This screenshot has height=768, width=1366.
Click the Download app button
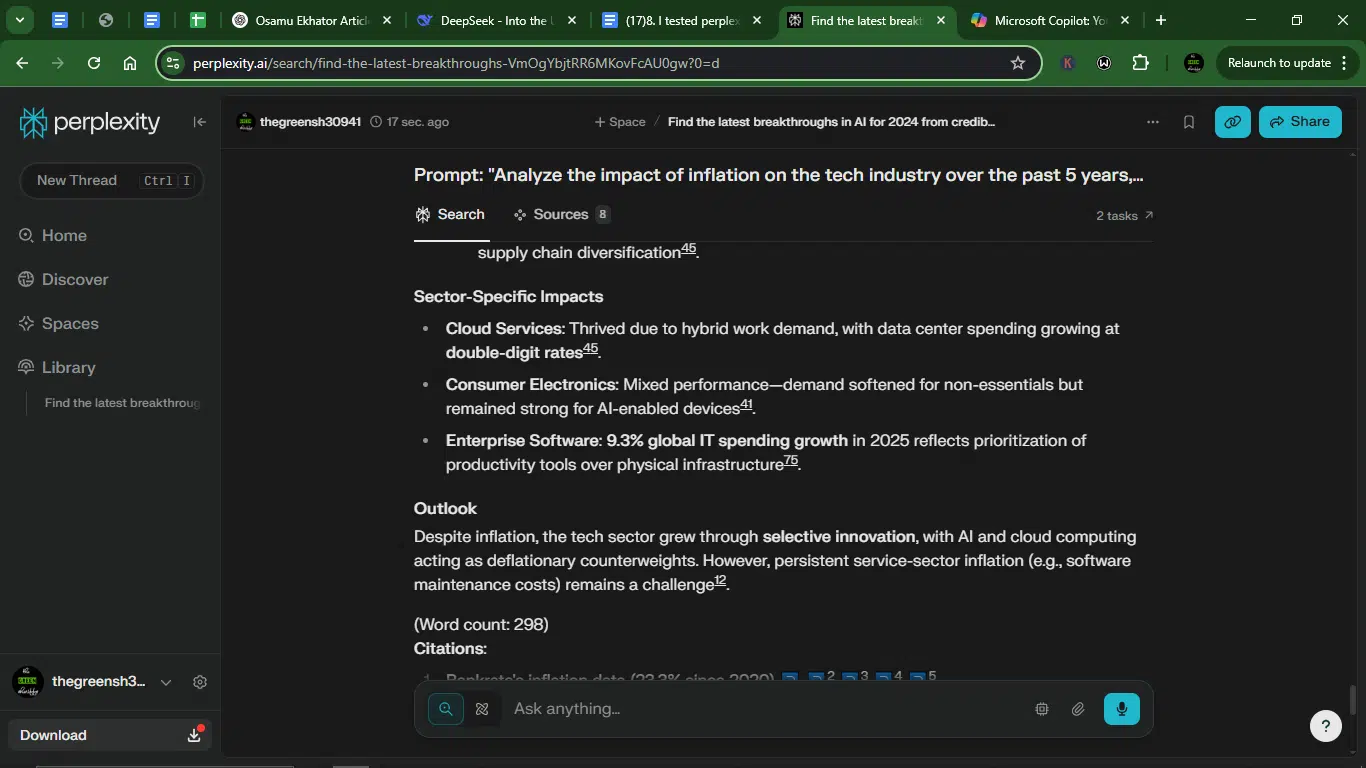[110, 735]
